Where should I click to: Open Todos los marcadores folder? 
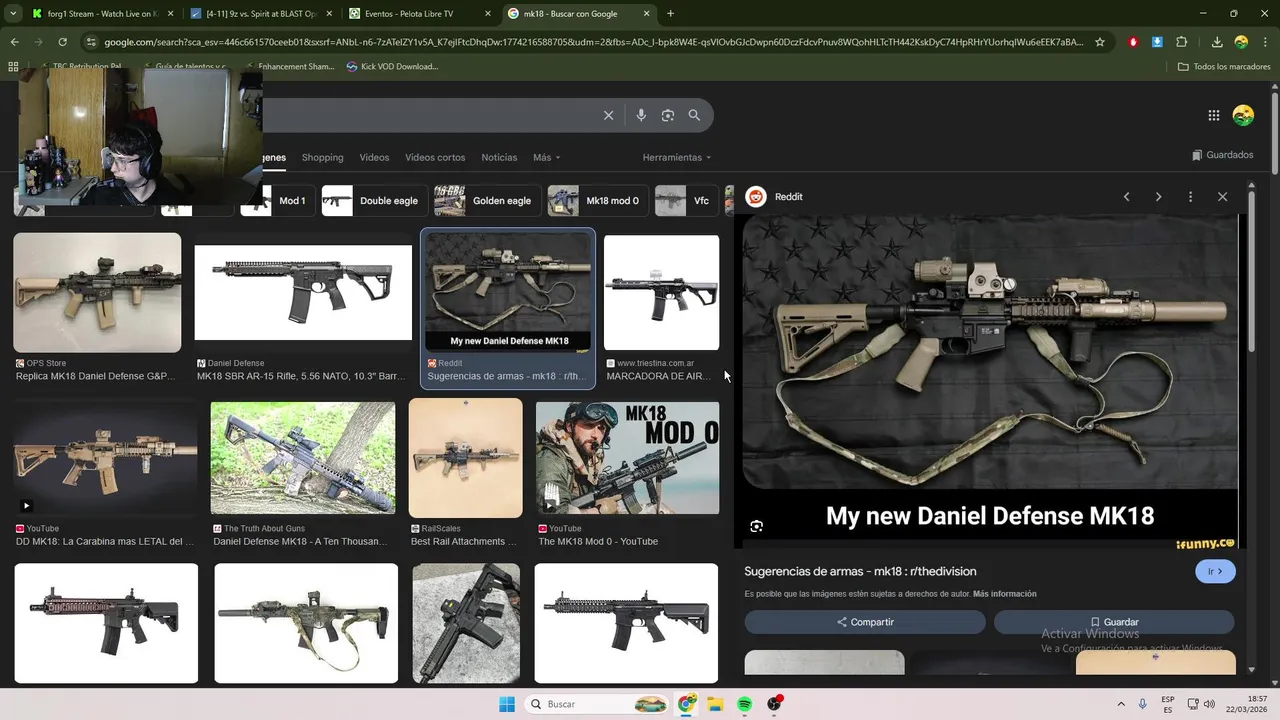1224,66
